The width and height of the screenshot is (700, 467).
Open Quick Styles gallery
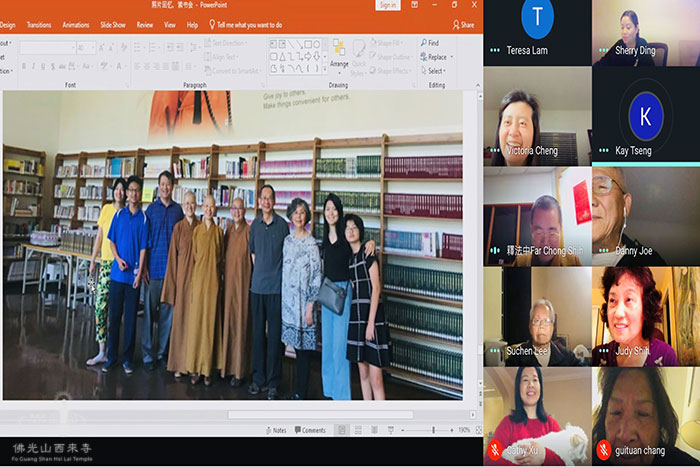click(358, 58)
